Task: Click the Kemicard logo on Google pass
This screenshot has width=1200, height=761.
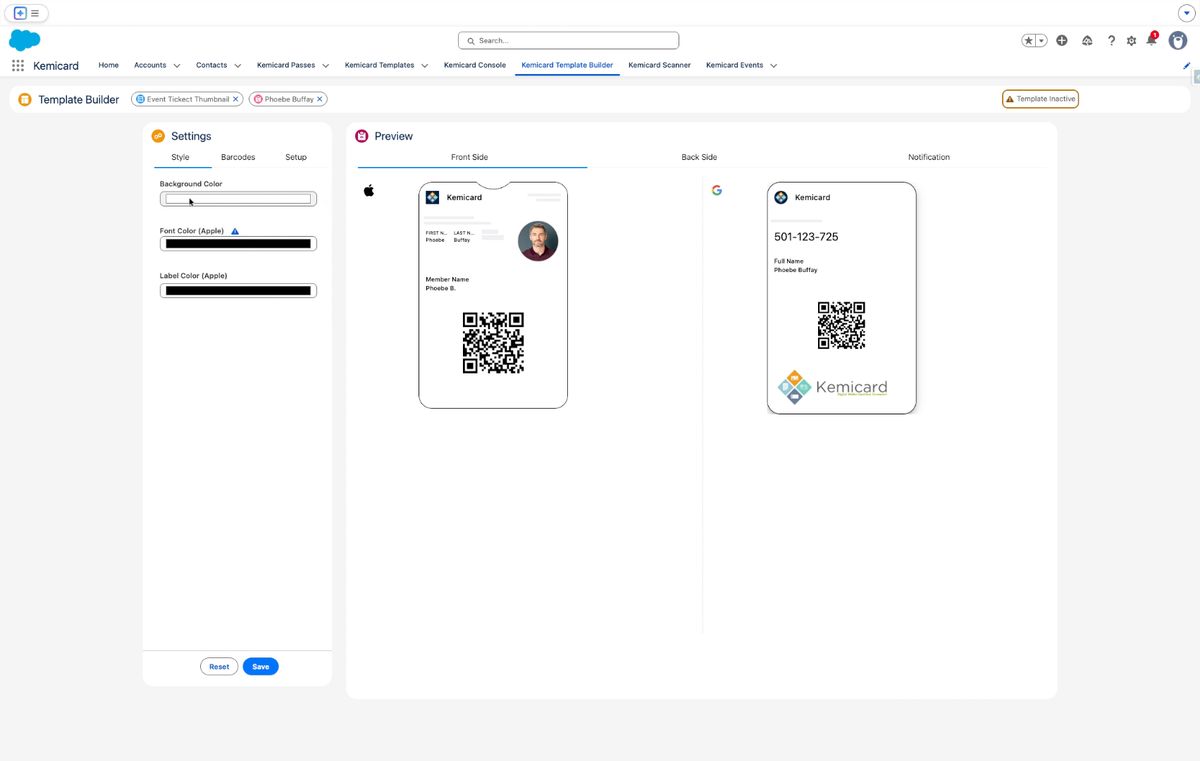Action: coord(781,197)
